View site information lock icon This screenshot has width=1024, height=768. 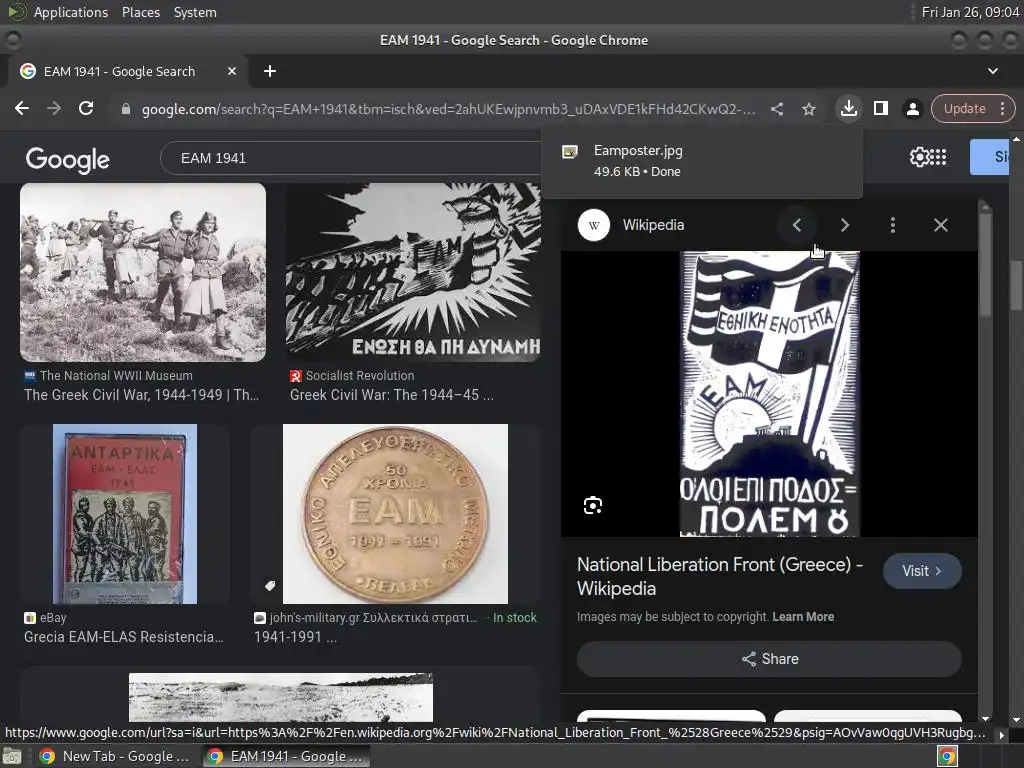click(x=126, y=109)
